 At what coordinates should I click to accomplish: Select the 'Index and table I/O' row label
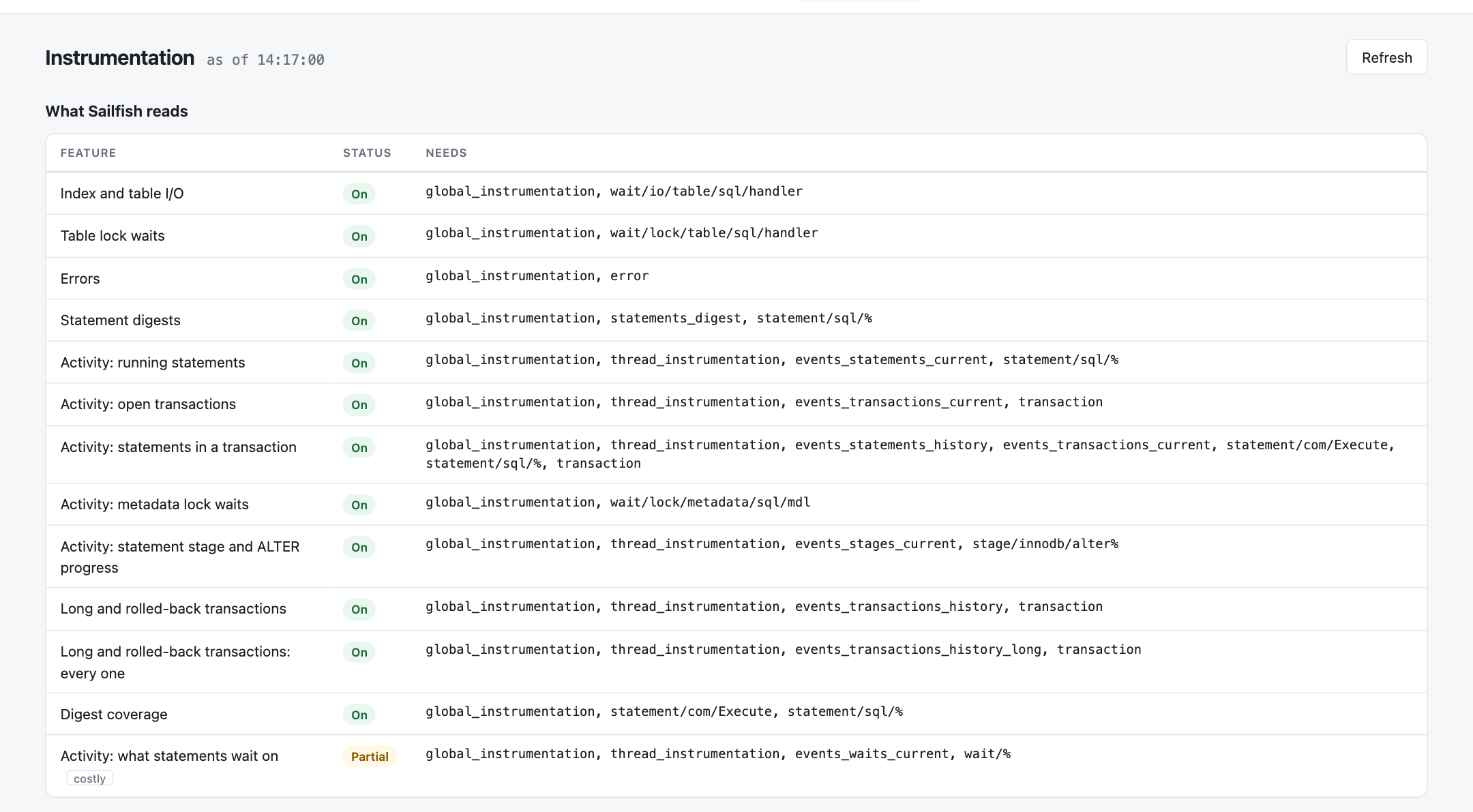point(122,194)
